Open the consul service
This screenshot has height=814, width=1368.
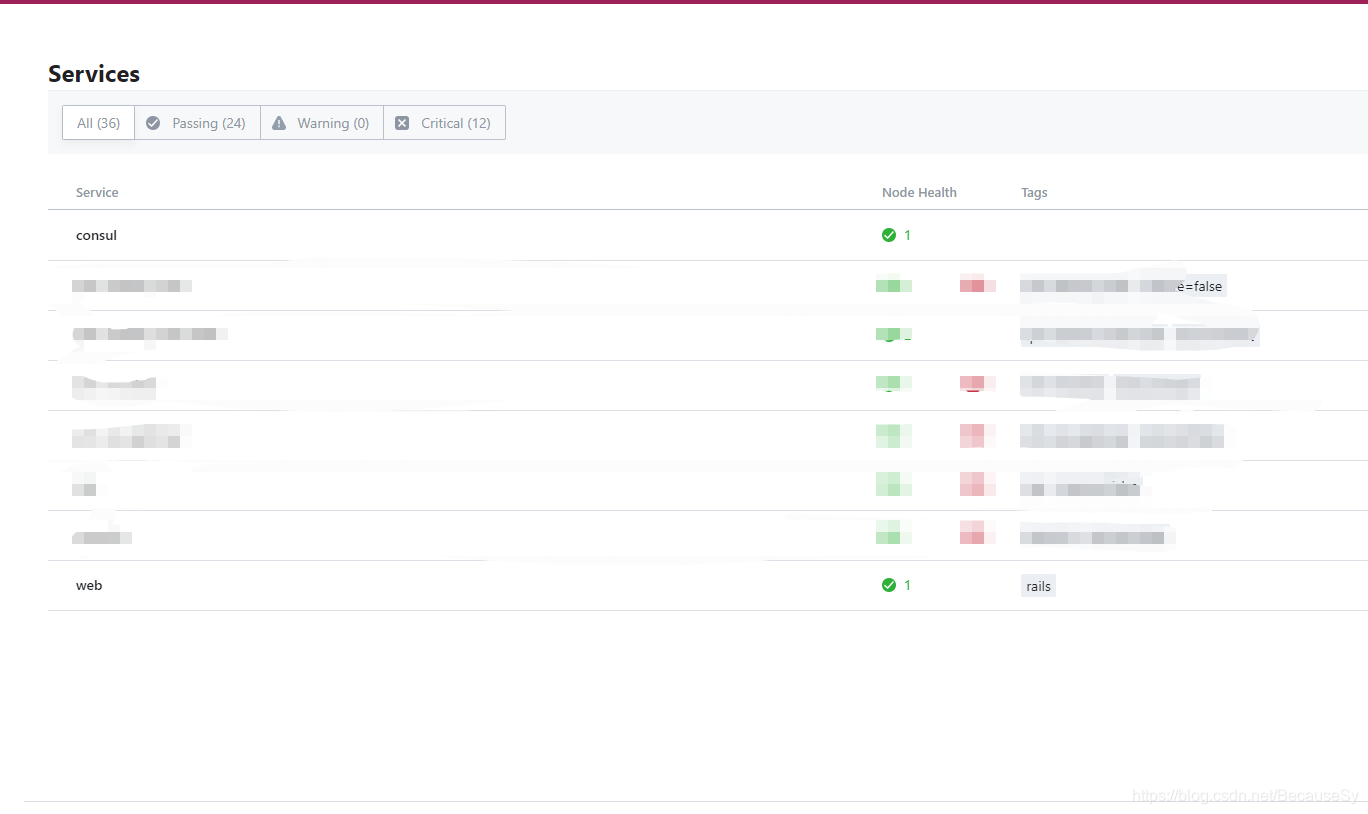(x=96, y=235)
